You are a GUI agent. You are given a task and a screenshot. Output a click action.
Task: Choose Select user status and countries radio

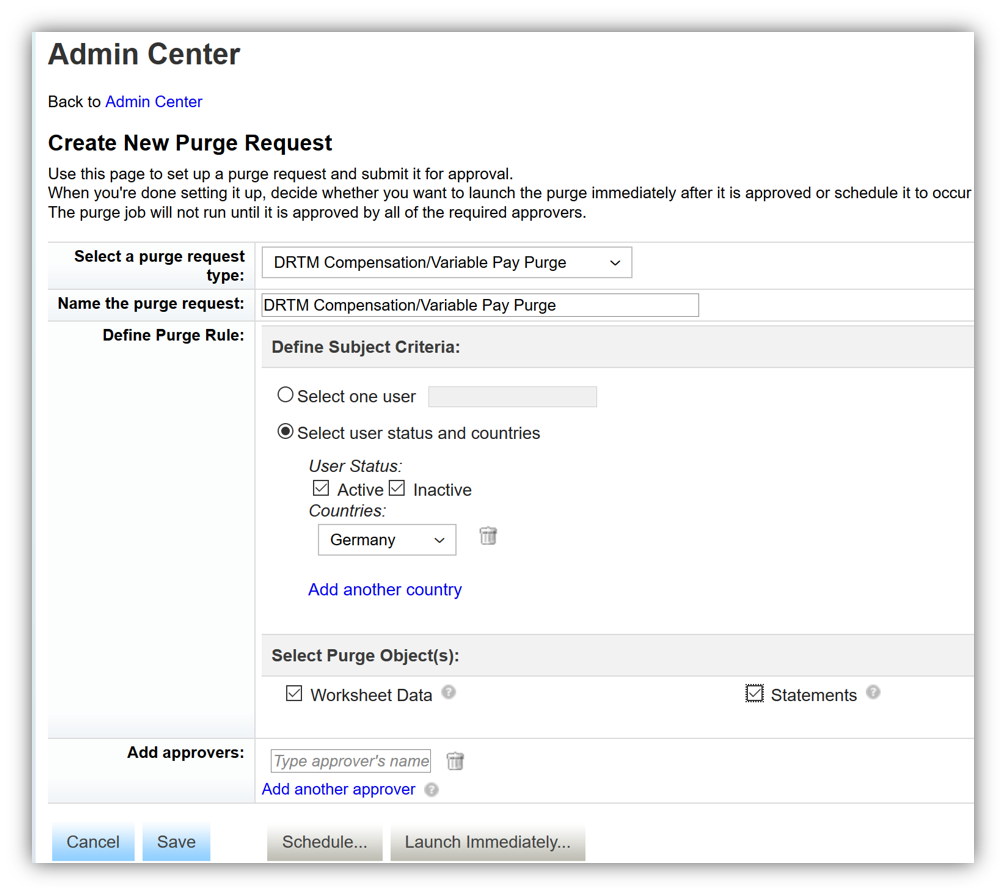(x=285, y=431)
